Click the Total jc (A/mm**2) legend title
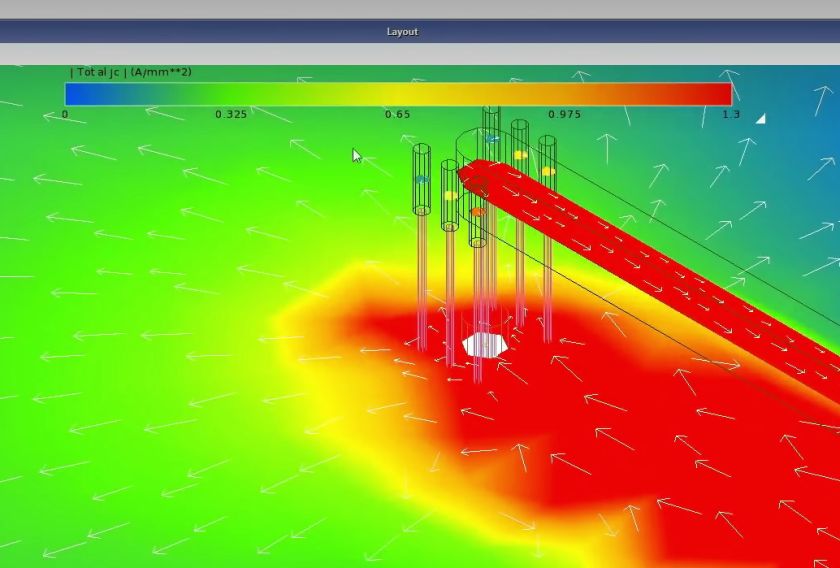The width and height of the screenshot is (840, 568). click(x=131, y=72)
